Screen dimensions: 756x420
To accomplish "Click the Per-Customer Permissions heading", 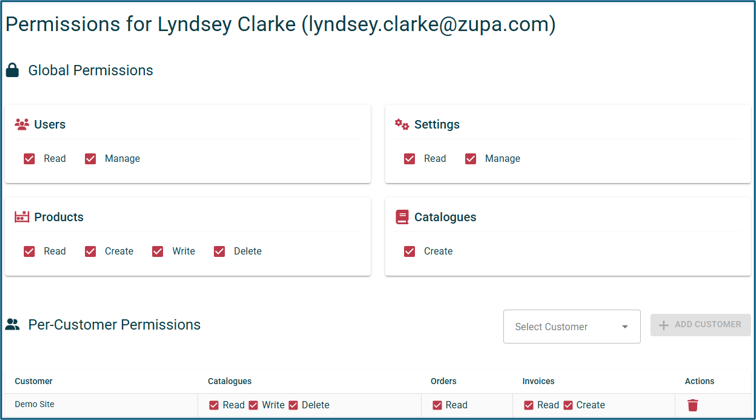I will pos(114,325).
